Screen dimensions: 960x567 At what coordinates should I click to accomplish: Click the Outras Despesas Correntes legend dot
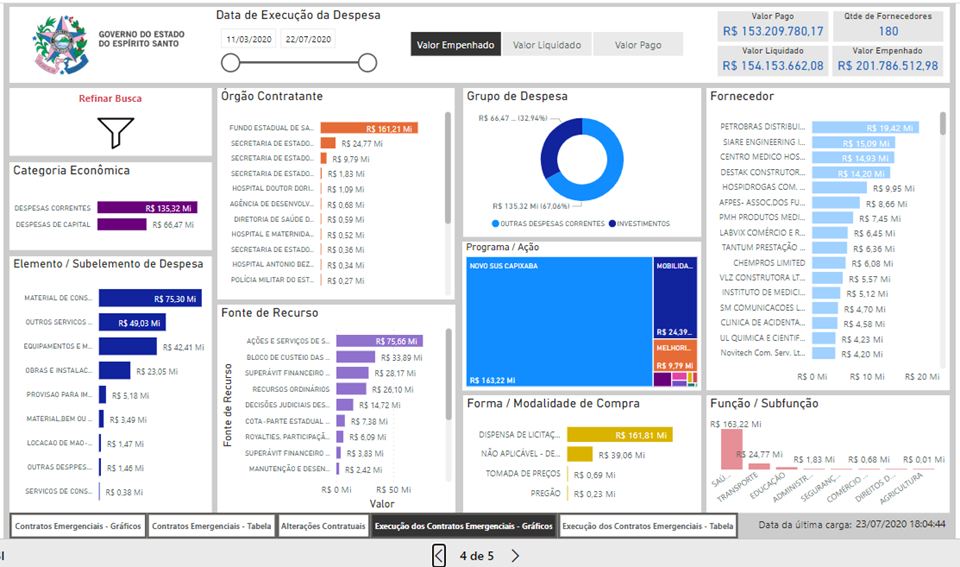point(495,223)
